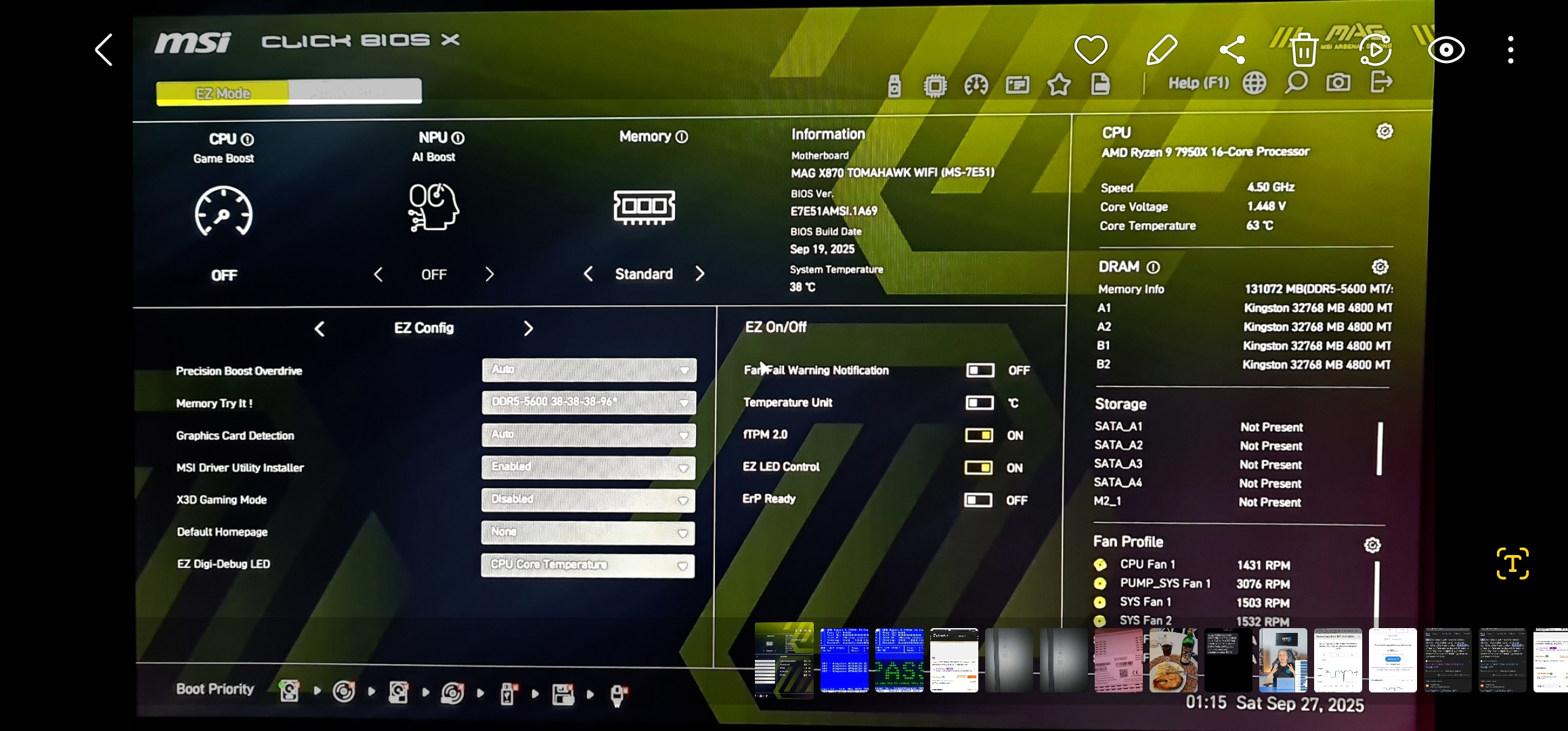The width and height of the screenshot is (1568, 731).
Task: Click the Fan Profile panel scrollbar
Action: [x=1376, y=593]
